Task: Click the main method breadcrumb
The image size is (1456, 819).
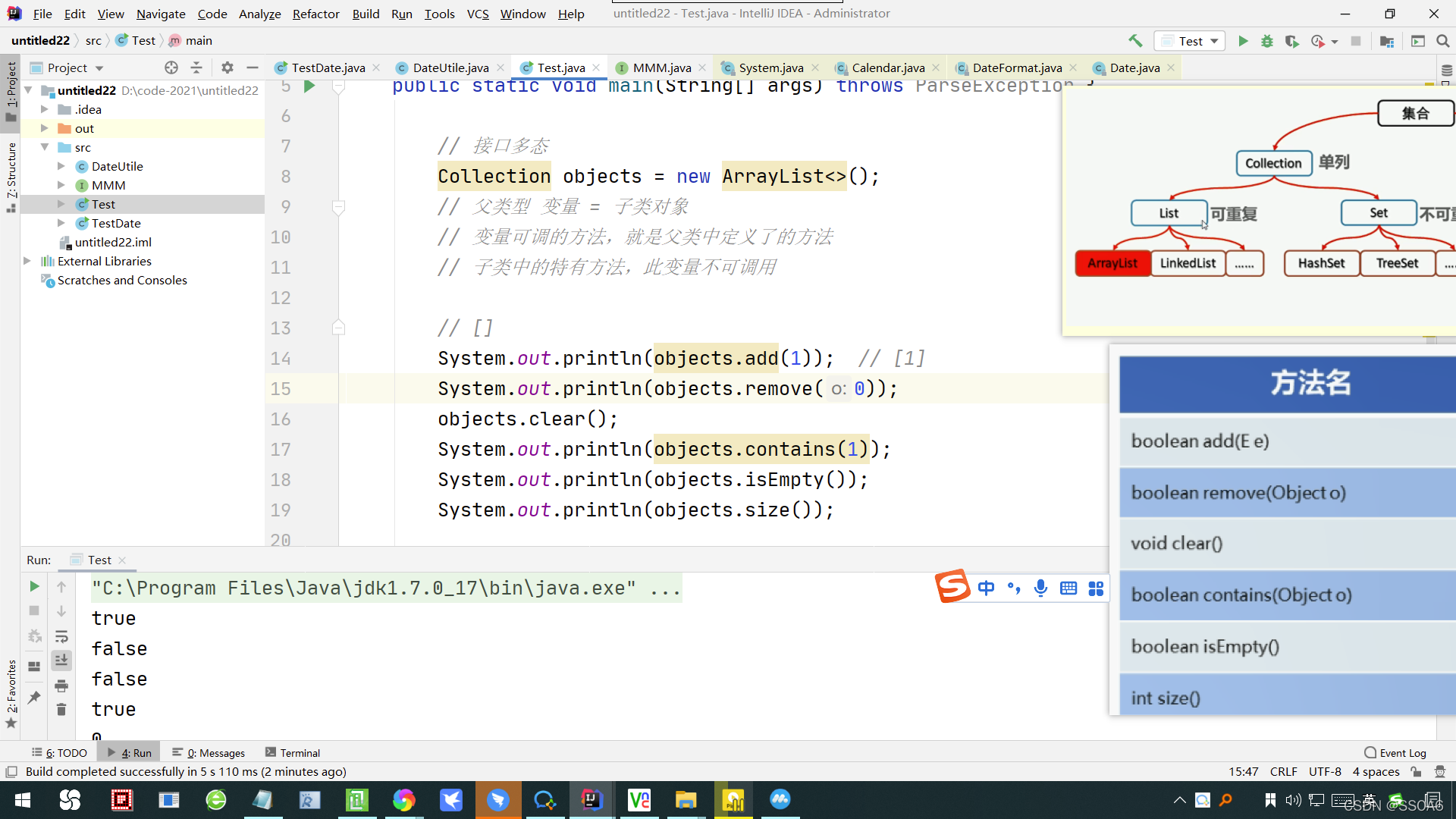Action: 190,40
